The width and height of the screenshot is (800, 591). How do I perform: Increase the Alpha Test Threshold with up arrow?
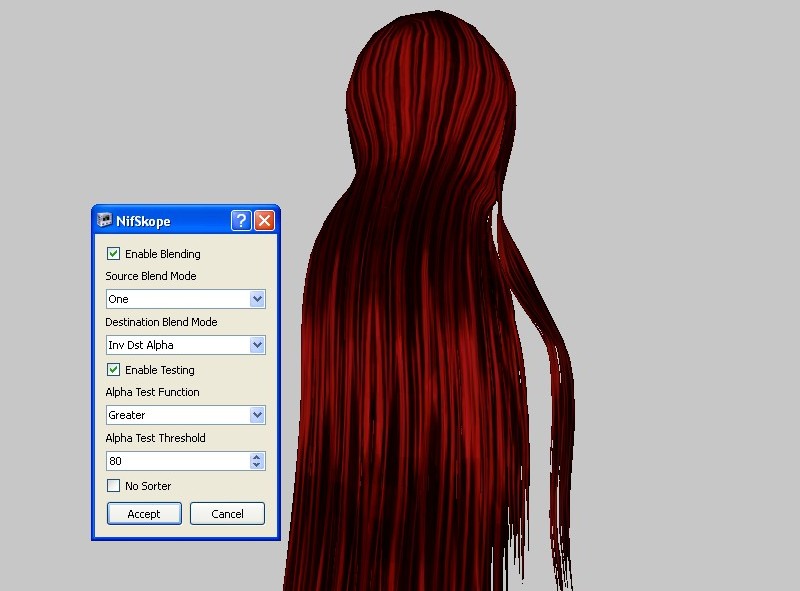point(257,457)
